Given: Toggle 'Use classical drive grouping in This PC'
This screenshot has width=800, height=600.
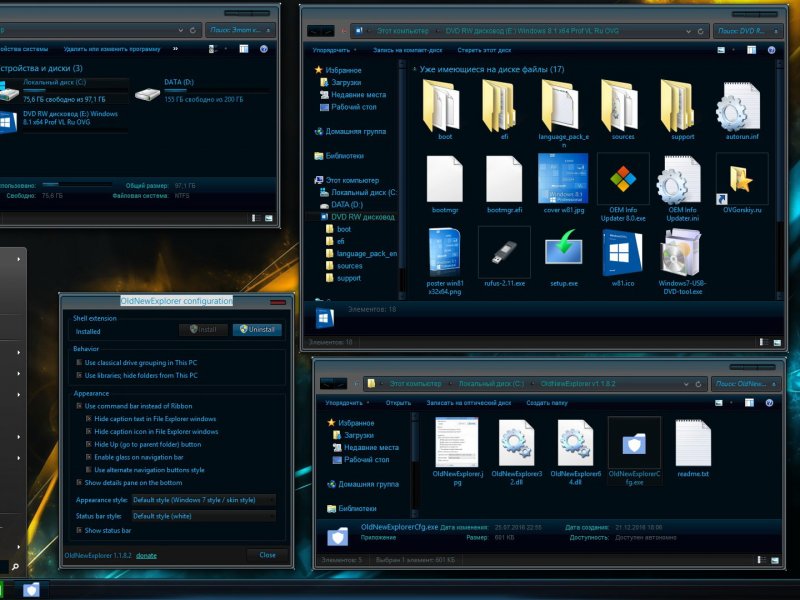Looking at the screenshot, I should point(79,362).
